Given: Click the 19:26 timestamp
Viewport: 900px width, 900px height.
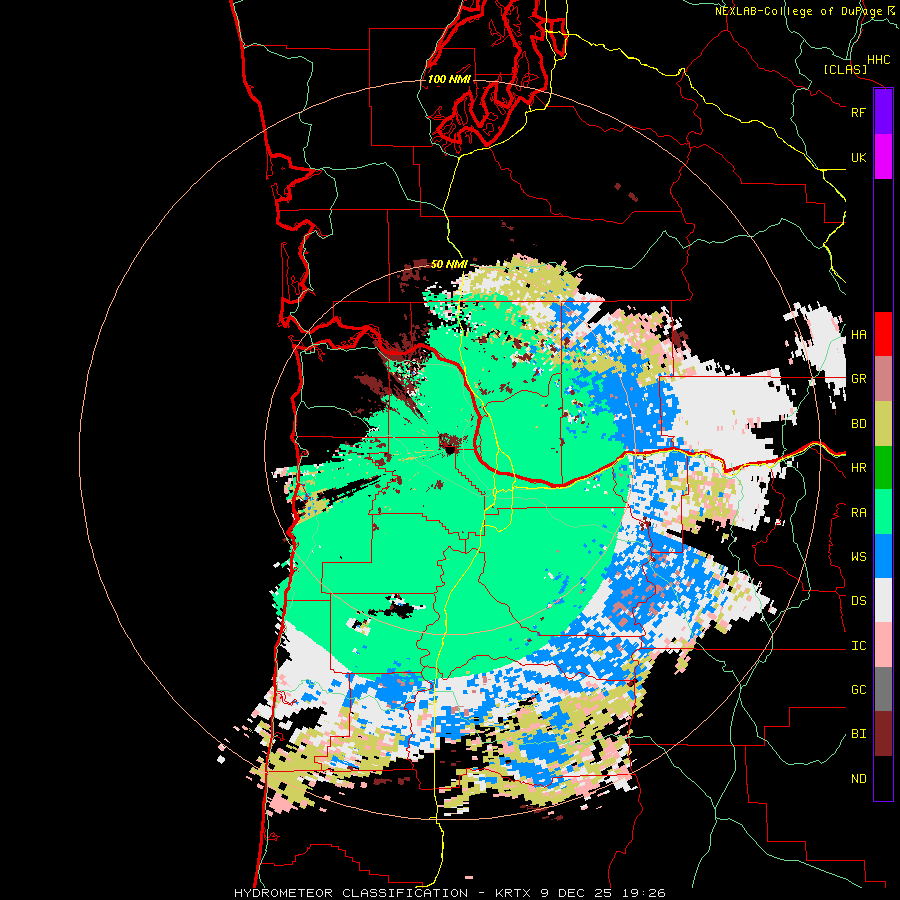Looking at the screenshot, I should (642, 893).
